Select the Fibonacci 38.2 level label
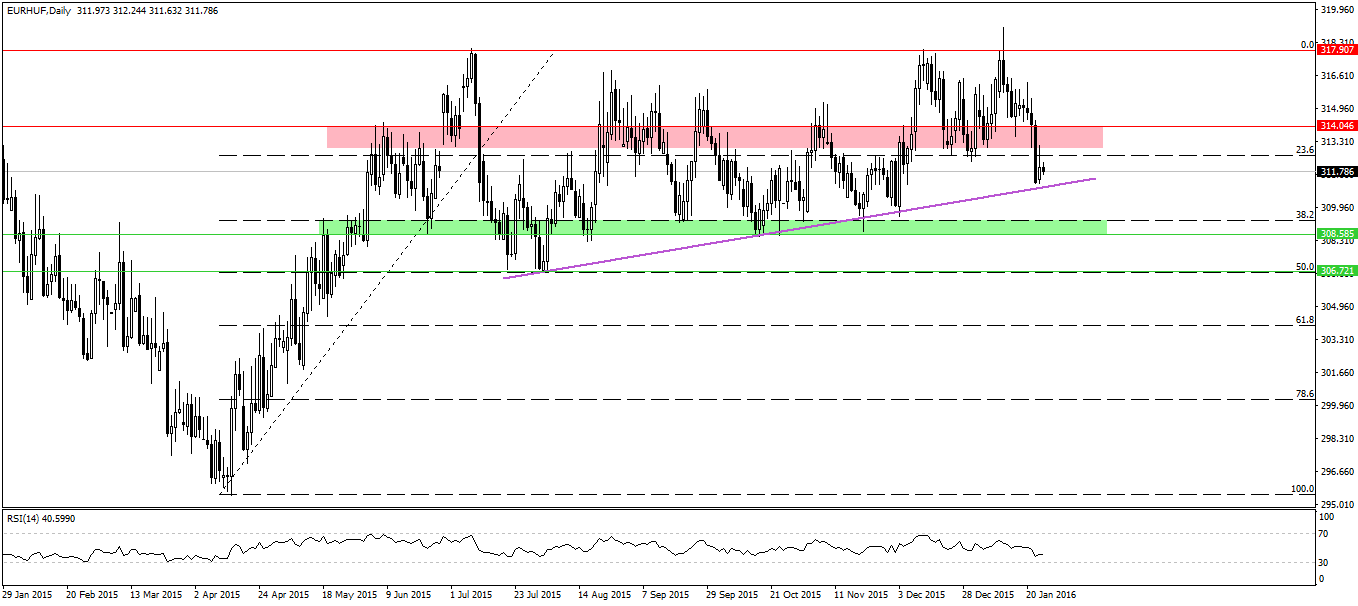This screenshot has height=606, width=1358. 1304,214
